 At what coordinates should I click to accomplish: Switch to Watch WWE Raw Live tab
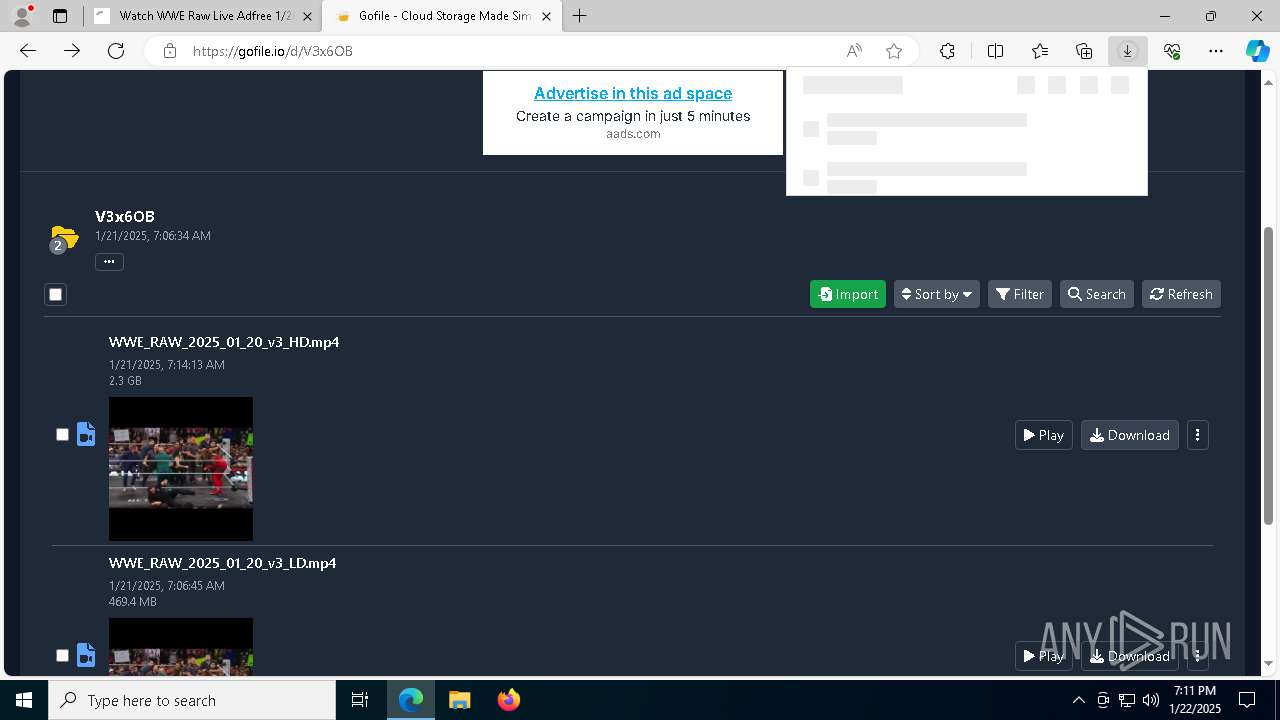coord(204,16)
